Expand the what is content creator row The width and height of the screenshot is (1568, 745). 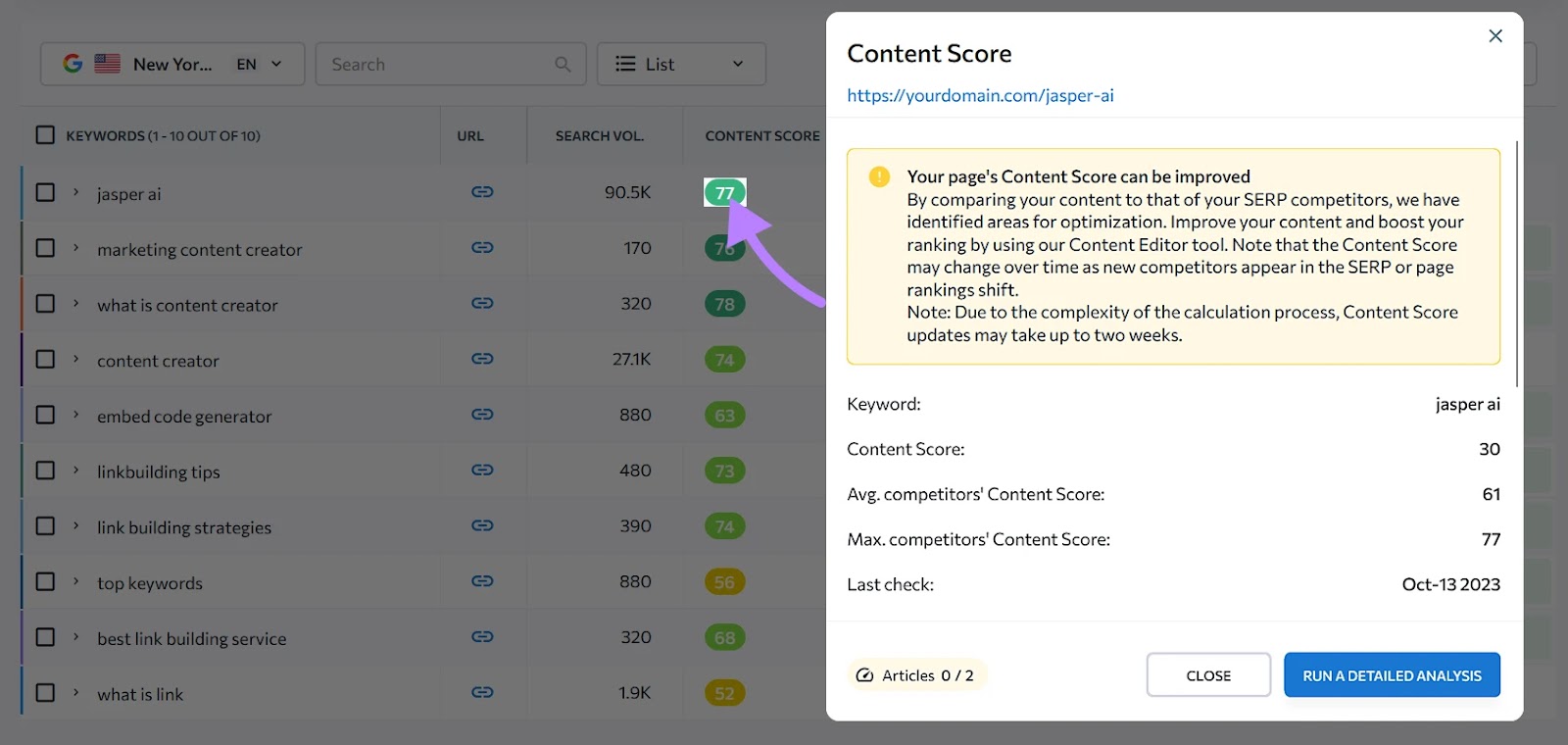pyautogui.click(x=75, y=304)
